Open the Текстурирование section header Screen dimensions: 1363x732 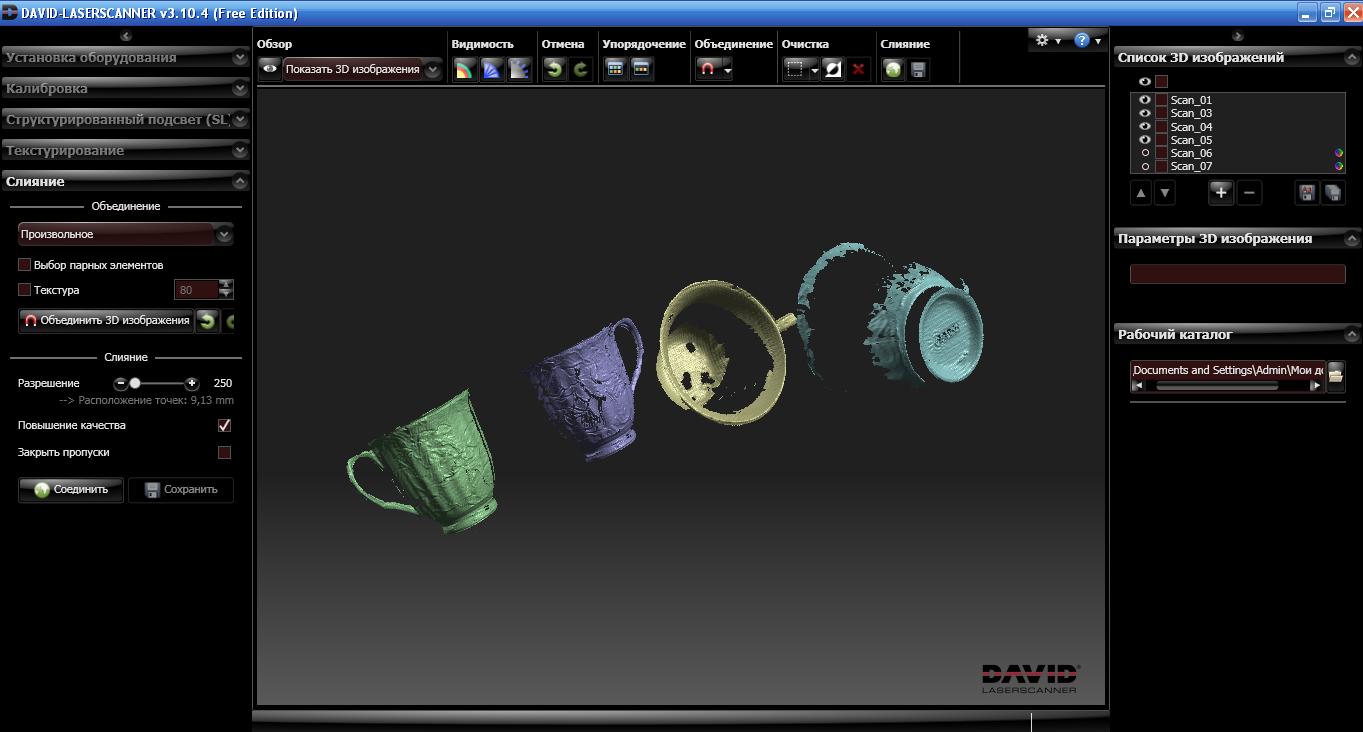tap(125, 151)
